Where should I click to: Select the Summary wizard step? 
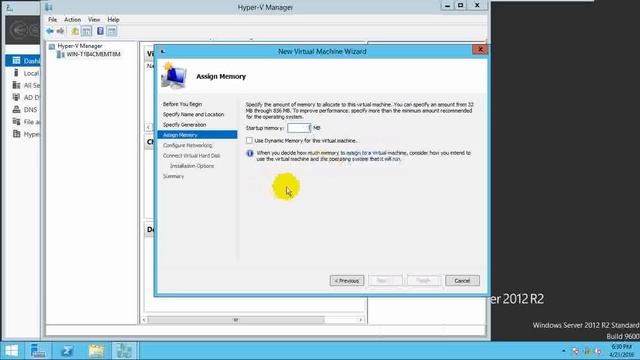coord(173,176)
